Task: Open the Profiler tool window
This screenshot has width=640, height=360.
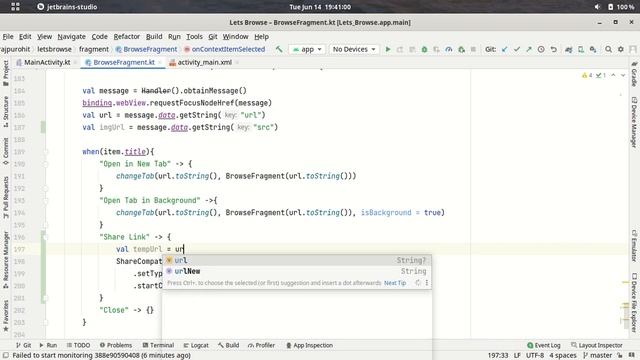Action: pos(261,345)
